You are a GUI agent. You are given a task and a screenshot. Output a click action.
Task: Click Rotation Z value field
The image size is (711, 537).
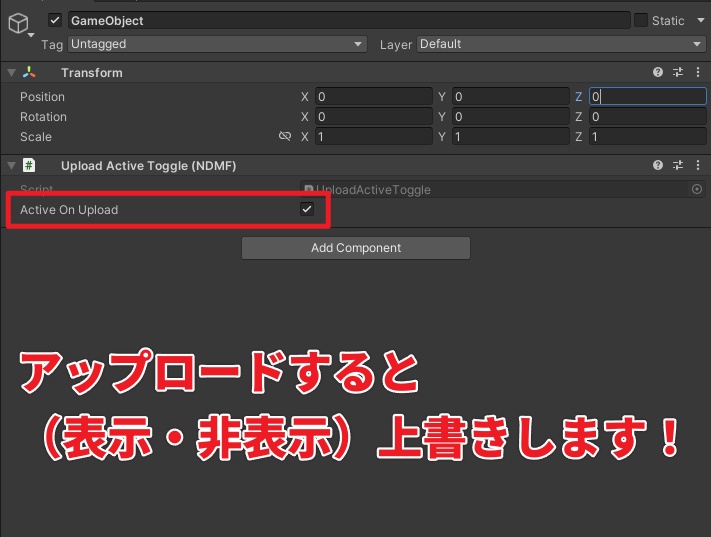648,117
